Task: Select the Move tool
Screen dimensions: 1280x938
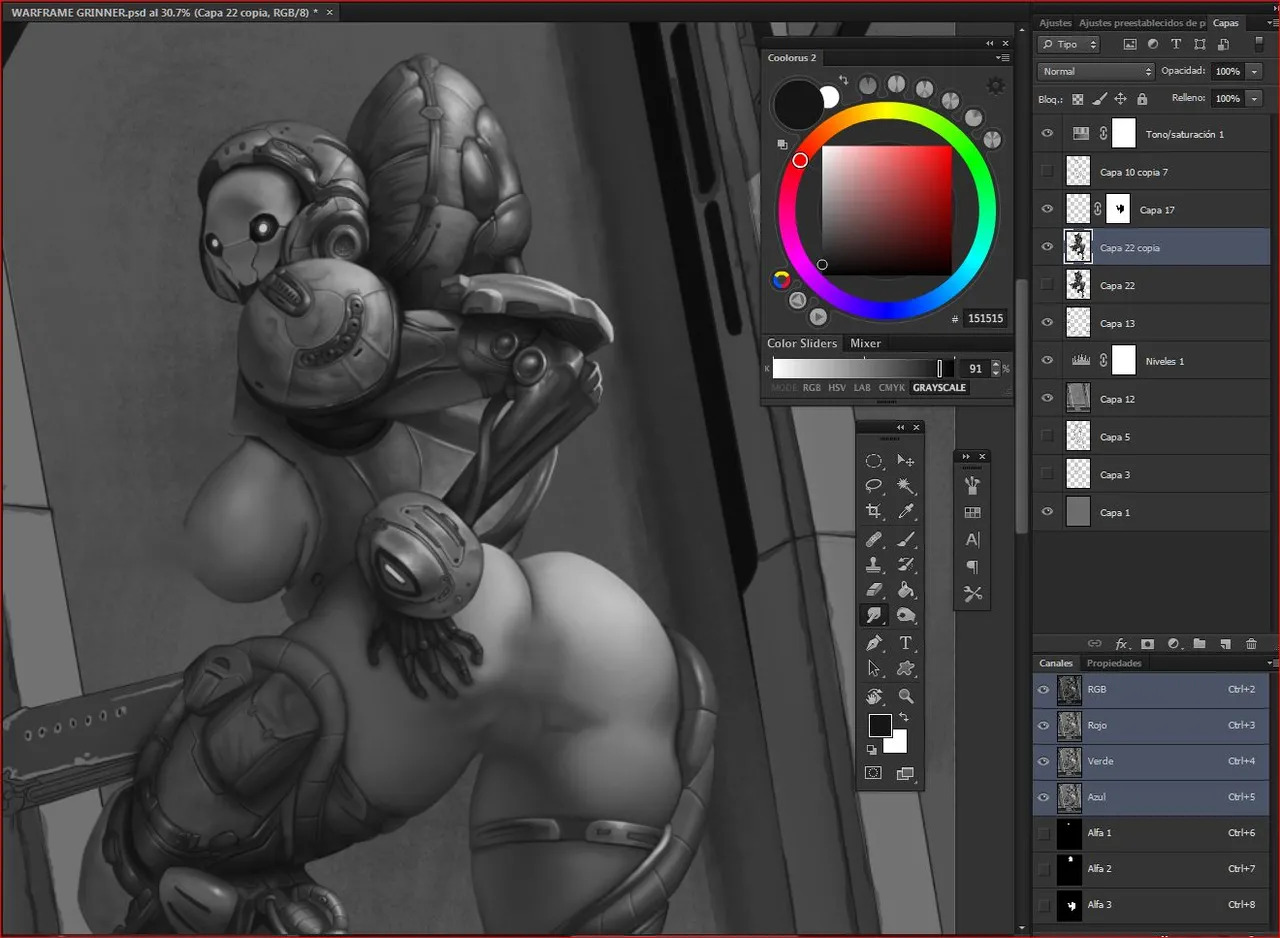Action: (x=906, y=461)
